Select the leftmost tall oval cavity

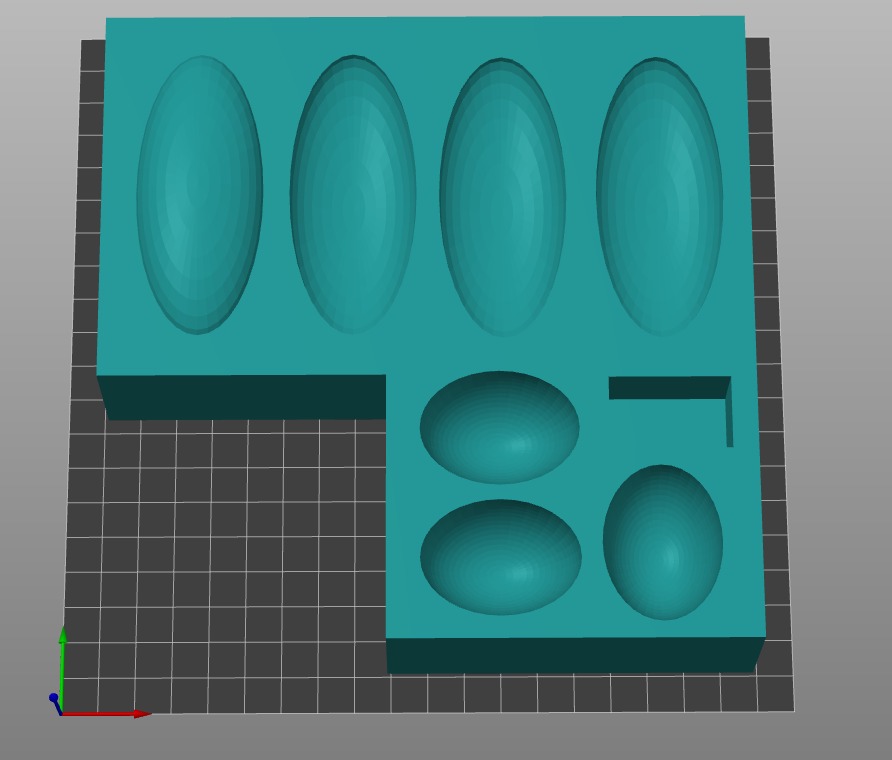coord(199,195)
